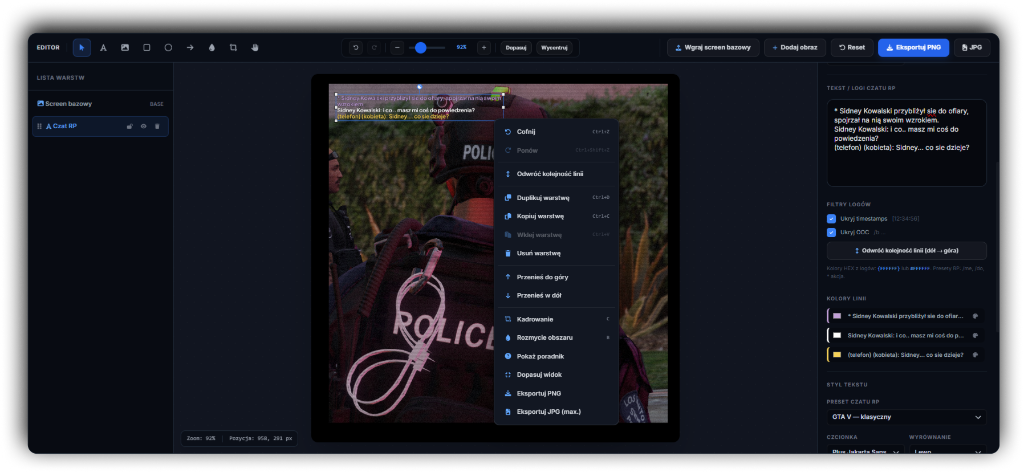The width and height of the screenshot is (1024, 473).
Task: Zoom out with the minus button
Action: (398, 48)
